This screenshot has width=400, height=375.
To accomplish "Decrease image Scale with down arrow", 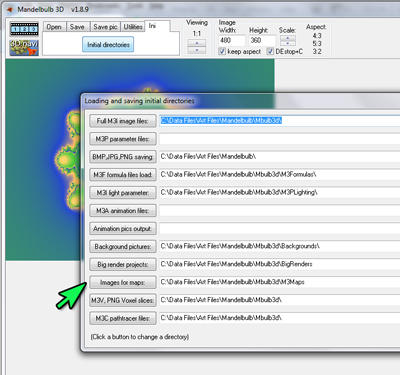I will [x=288, y=43].
